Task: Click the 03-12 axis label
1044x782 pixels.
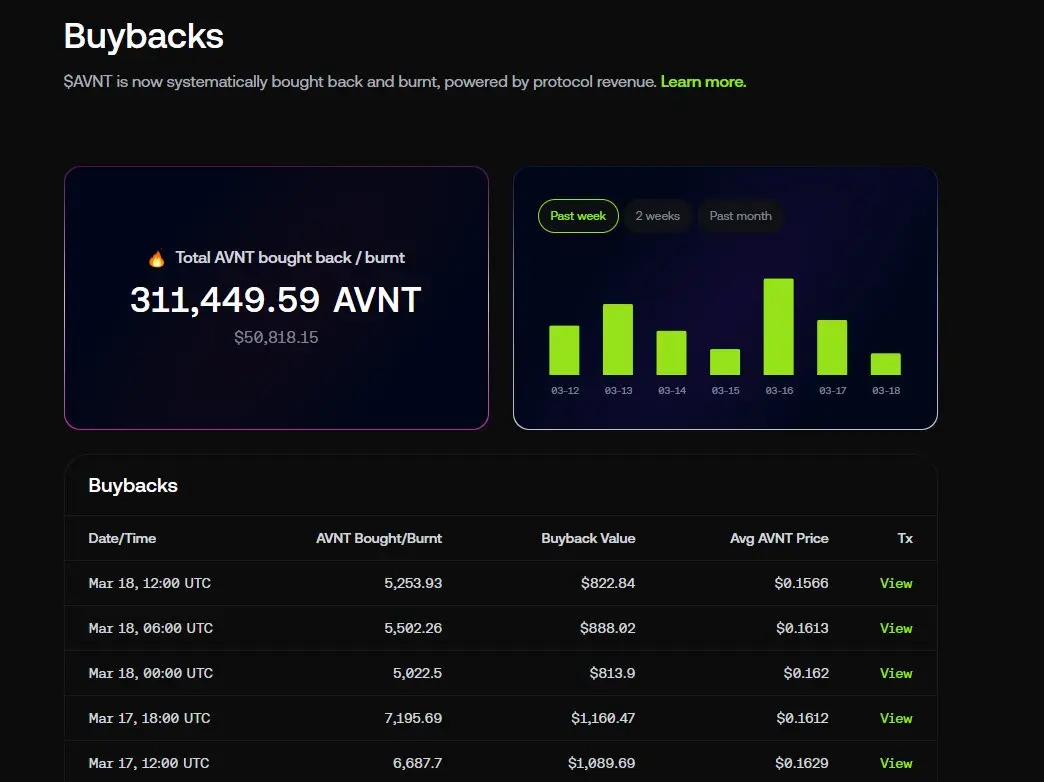Action: coord(565,391)
